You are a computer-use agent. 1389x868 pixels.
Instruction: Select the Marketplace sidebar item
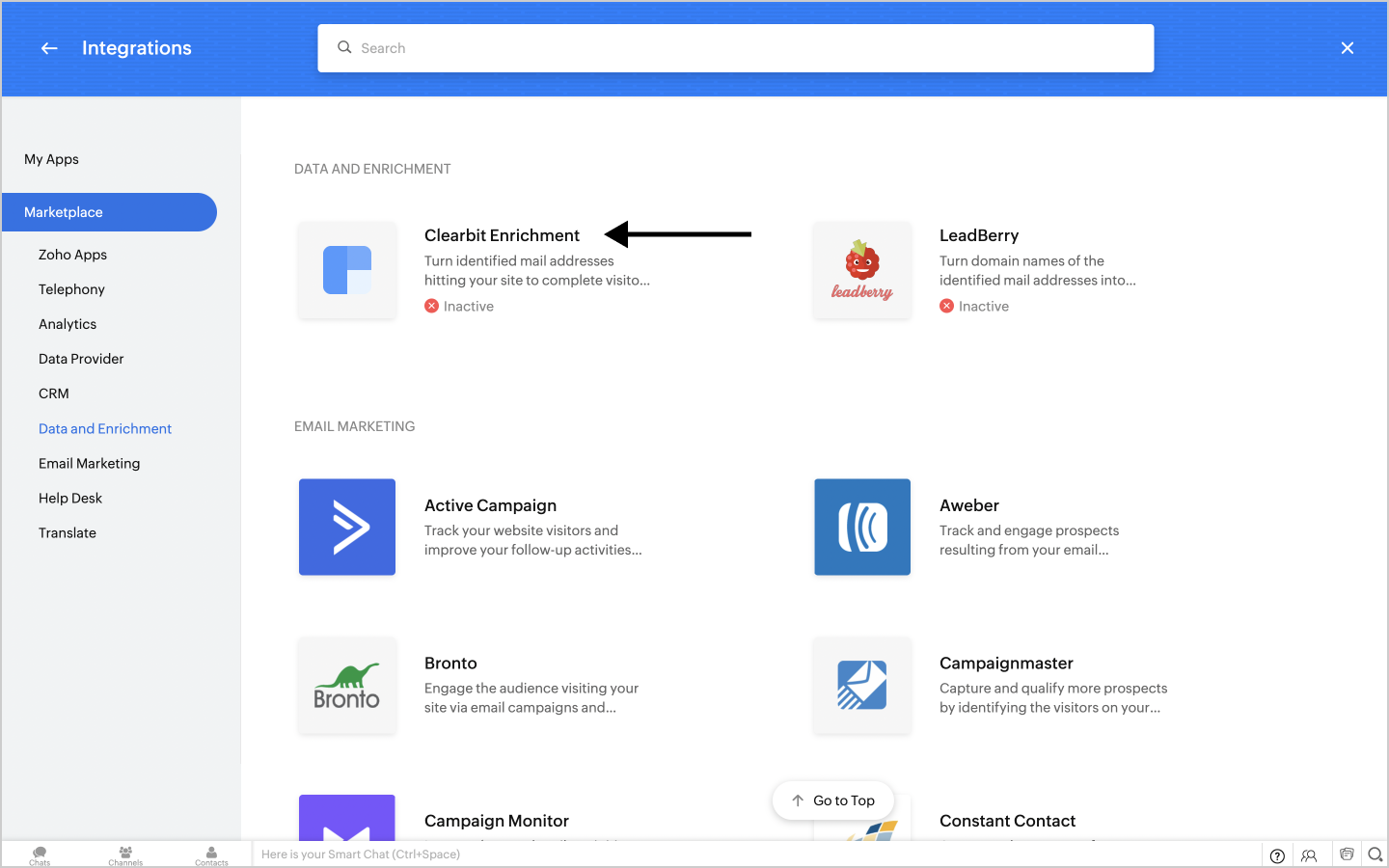pos(109,212)
